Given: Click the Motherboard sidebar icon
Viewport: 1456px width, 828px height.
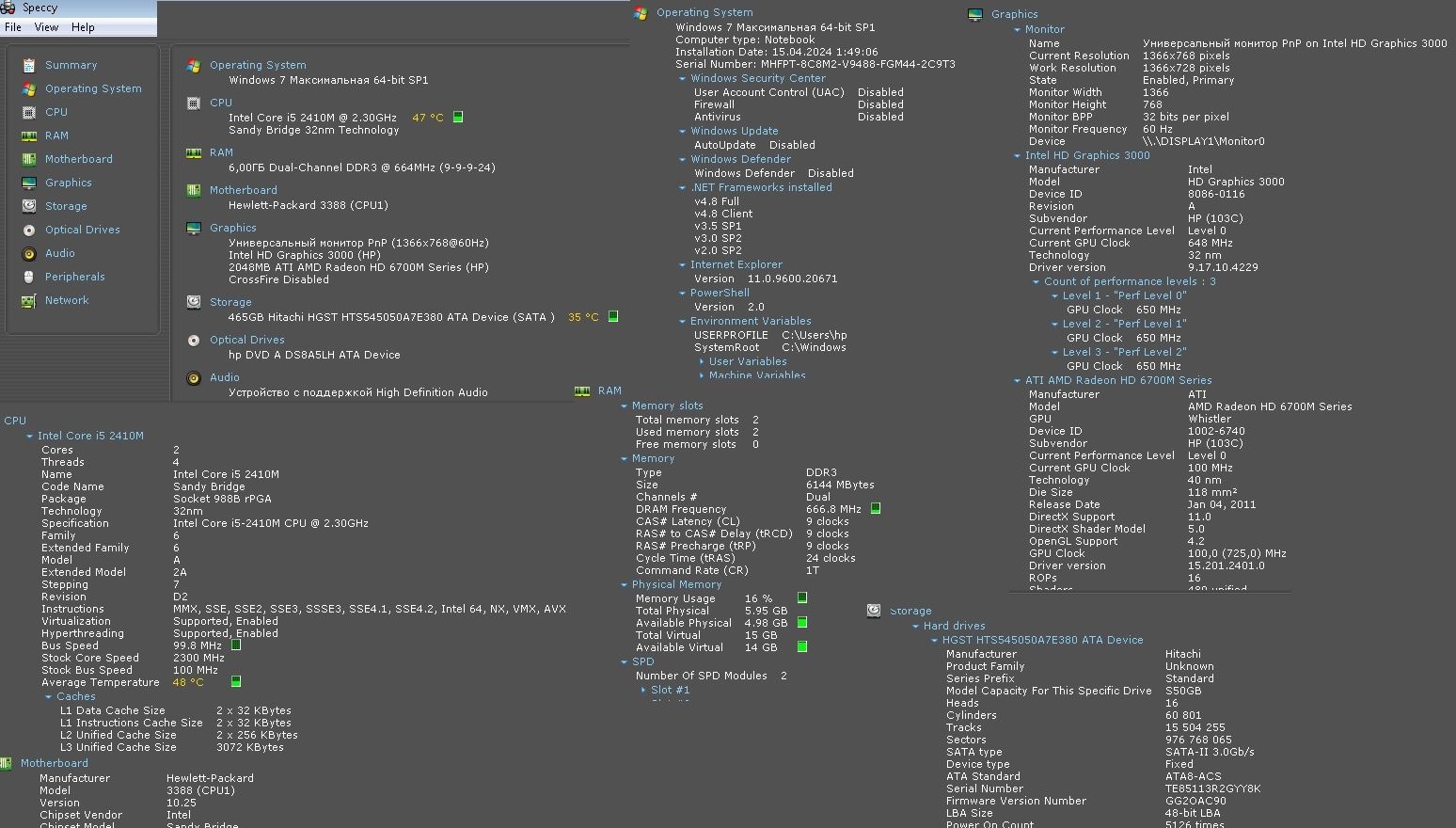Looking at the screenshot, I should [x=29, y=159].
